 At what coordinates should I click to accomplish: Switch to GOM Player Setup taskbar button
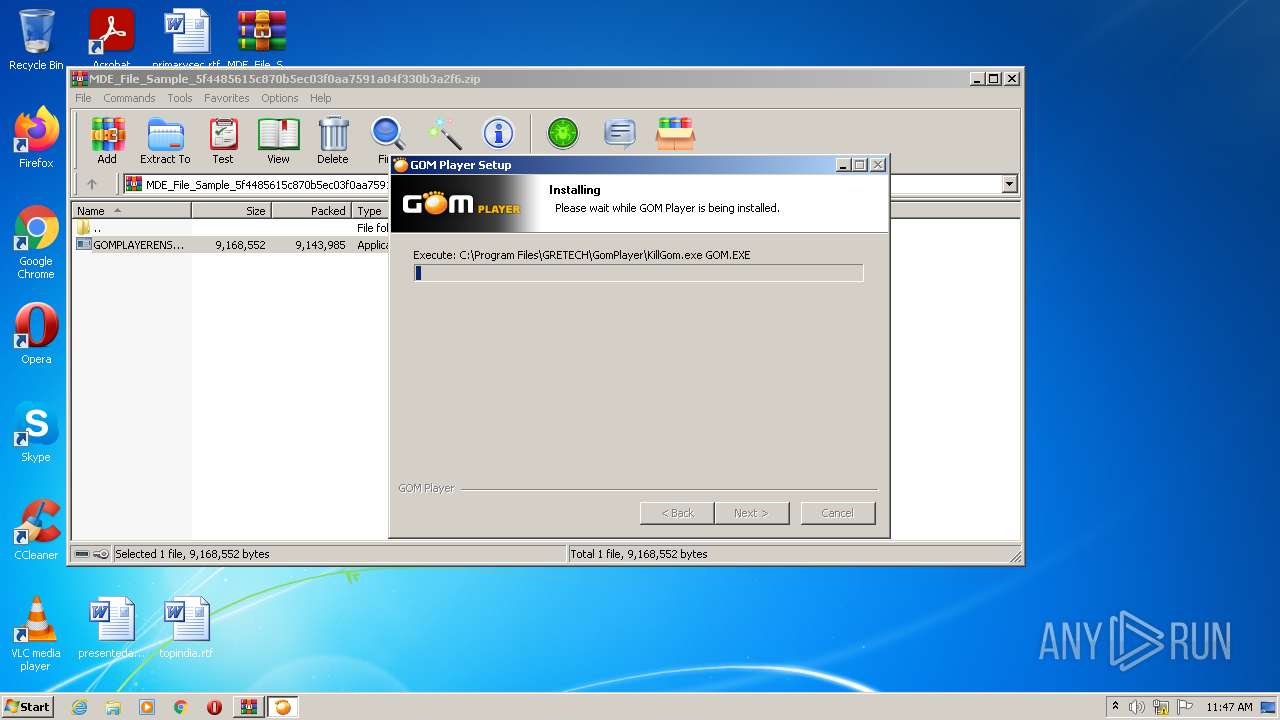tap(283, 707)
